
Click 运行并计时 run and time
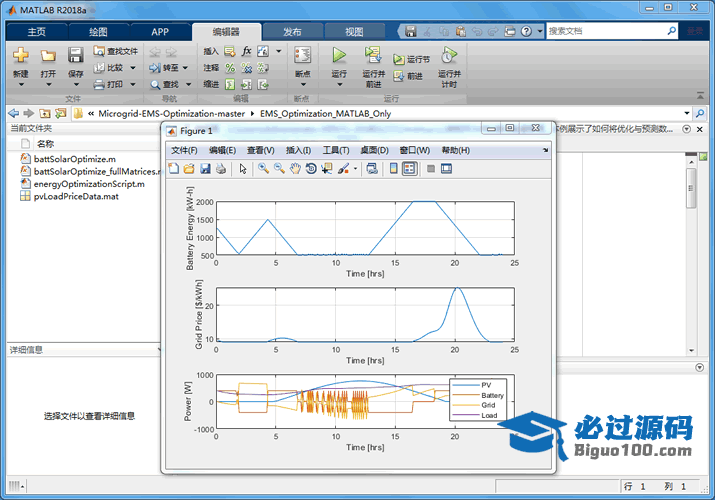[449, 67]
